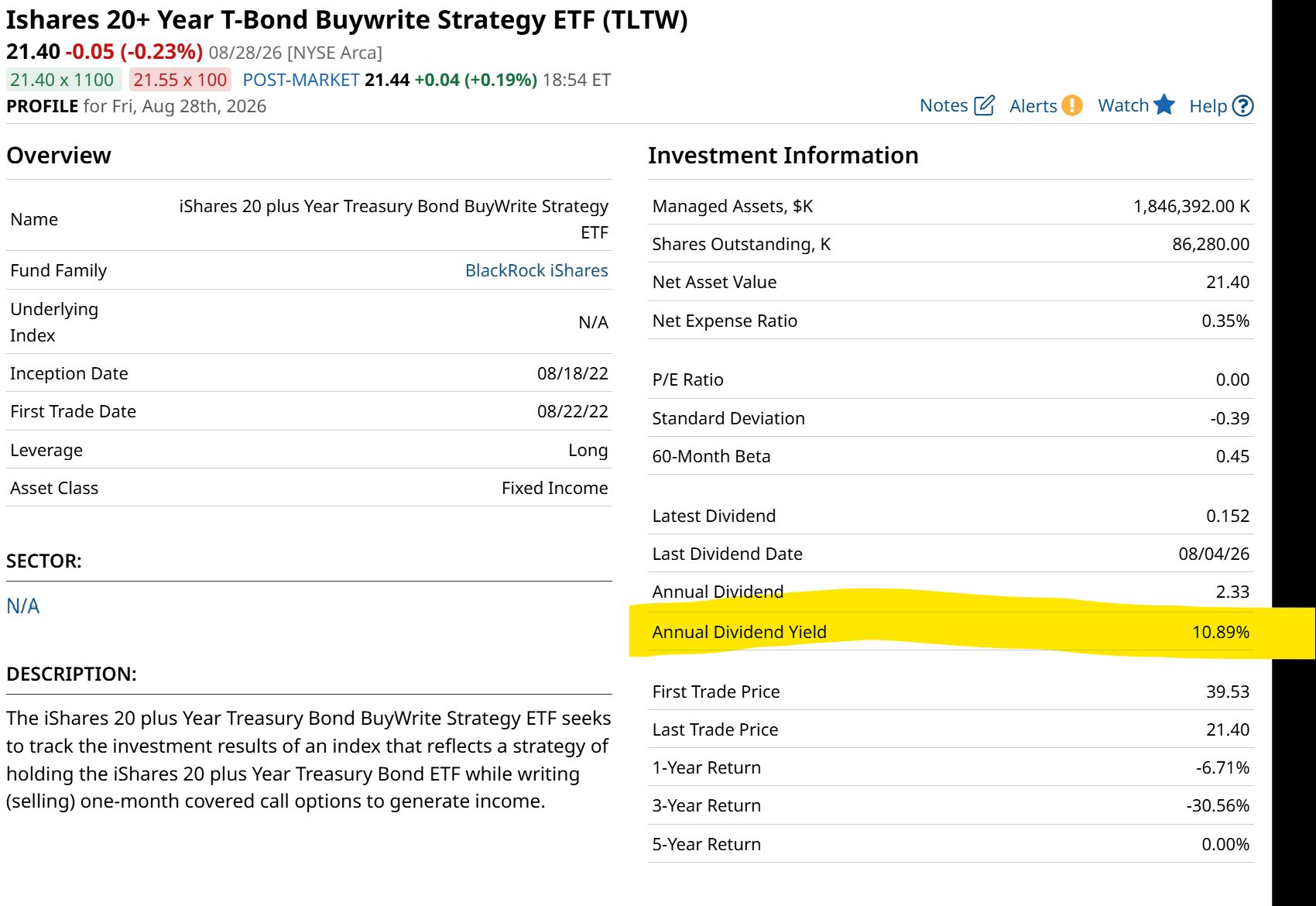Click the 10.89% yield value

1221,632
